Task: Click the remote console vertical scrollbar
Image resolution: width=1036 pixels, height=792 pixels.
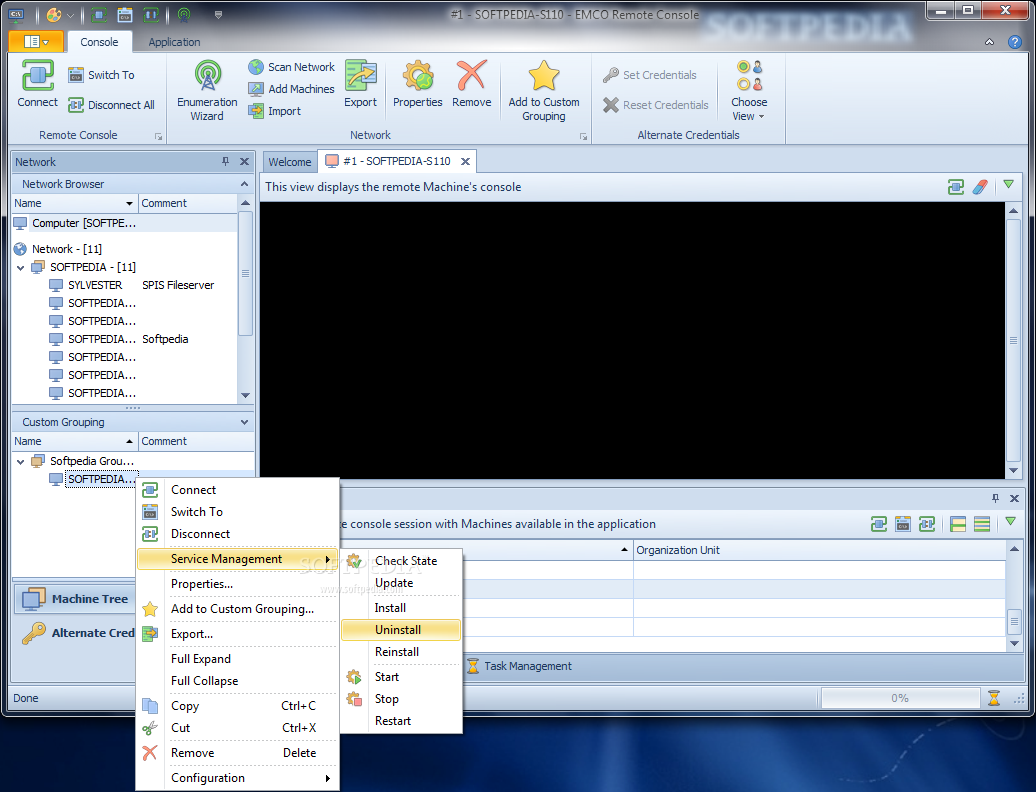Action: pos(1014,341)
